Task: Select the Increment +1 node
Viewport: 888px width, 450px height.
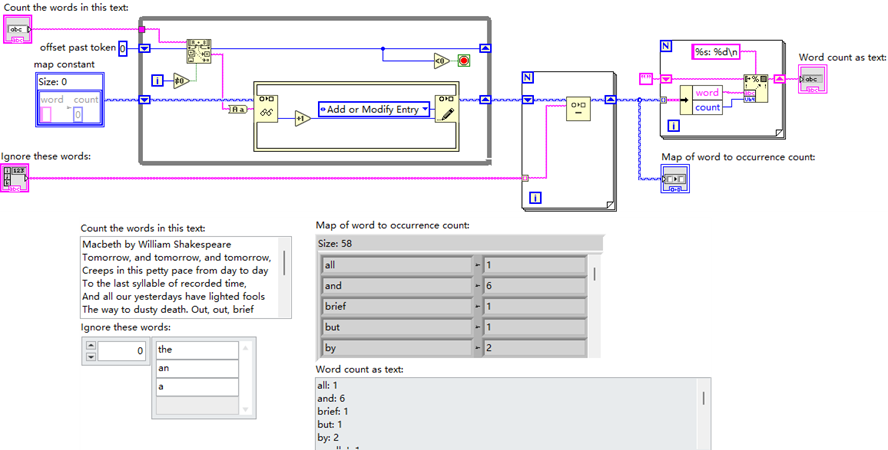Action: point(303,119)
